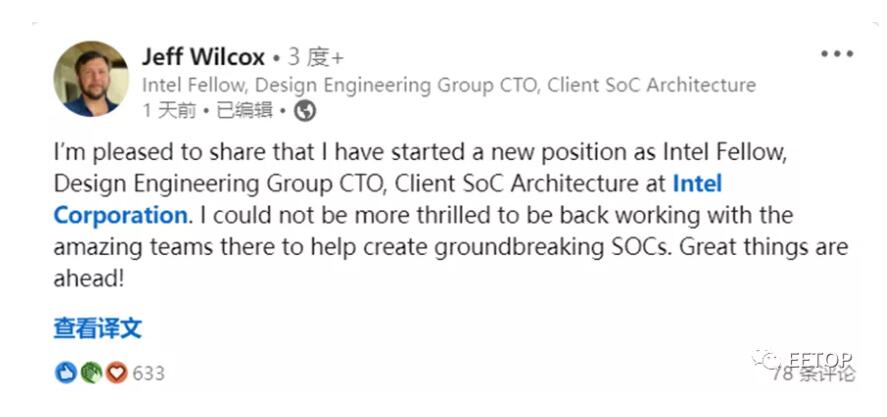Click the 已编辑 edited label
Viewport: 887px width, 417px height.
pos(245,111)
